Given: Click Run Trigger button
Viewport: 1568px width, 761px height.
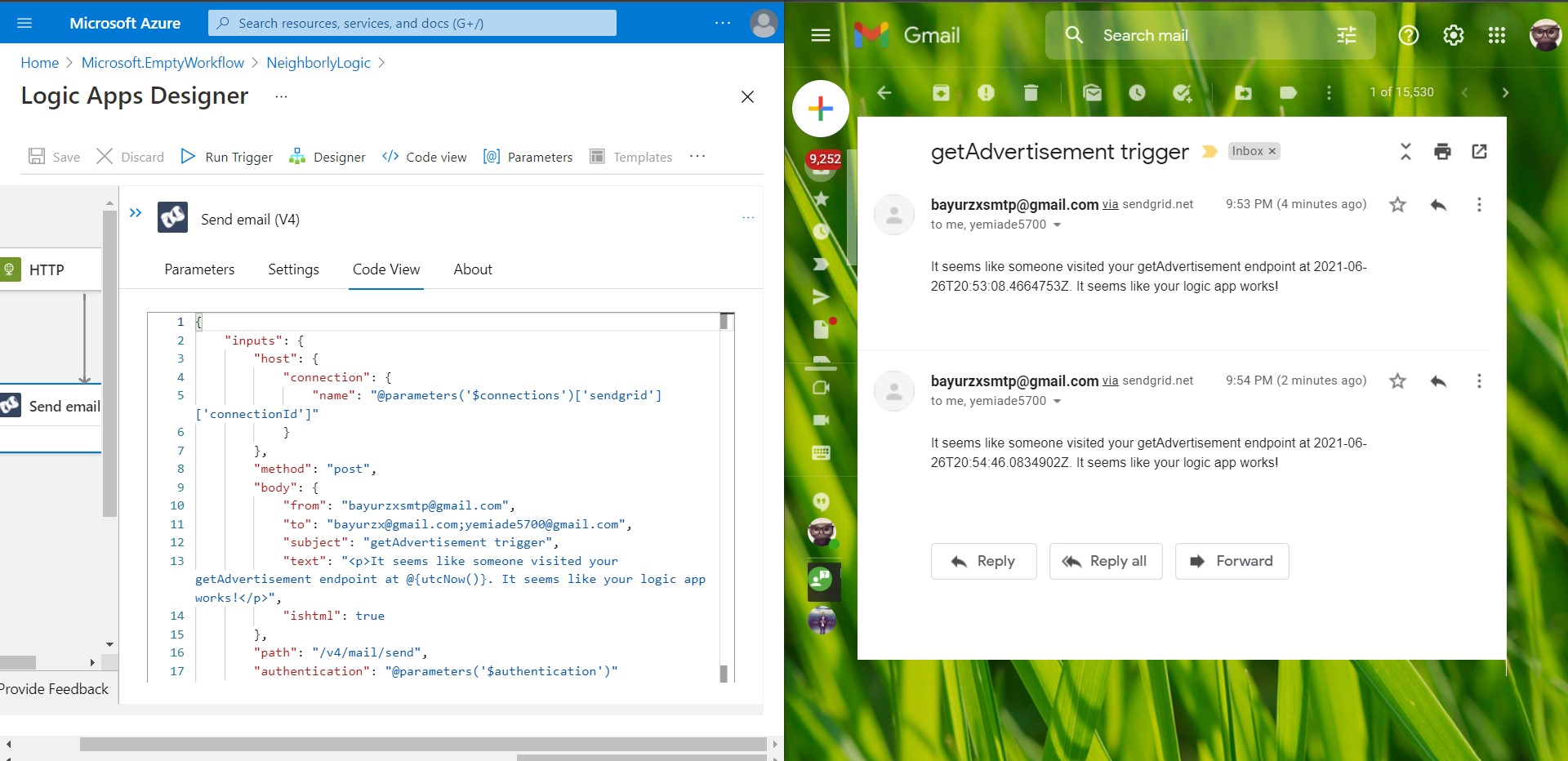Looking at the screenshot, I should coord(226,157).
